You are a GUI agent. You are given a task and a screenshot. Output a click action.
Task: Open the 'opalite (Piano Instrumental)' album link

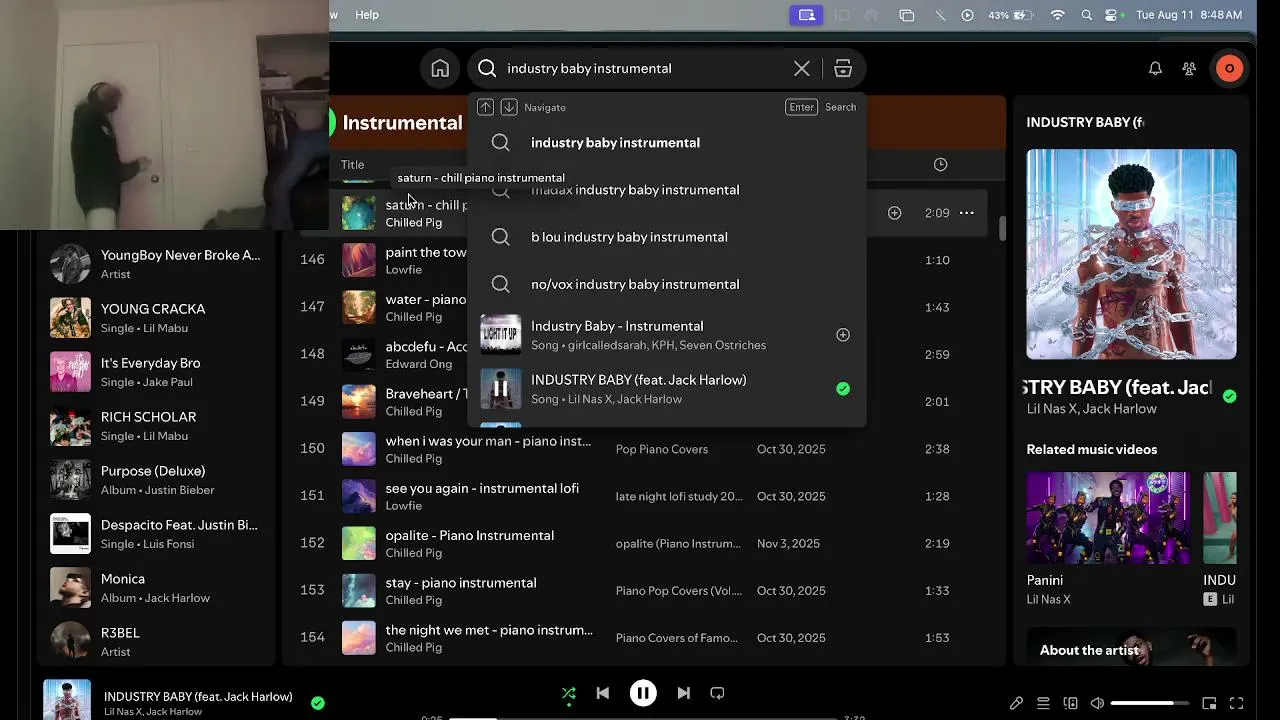coord(678,543)
